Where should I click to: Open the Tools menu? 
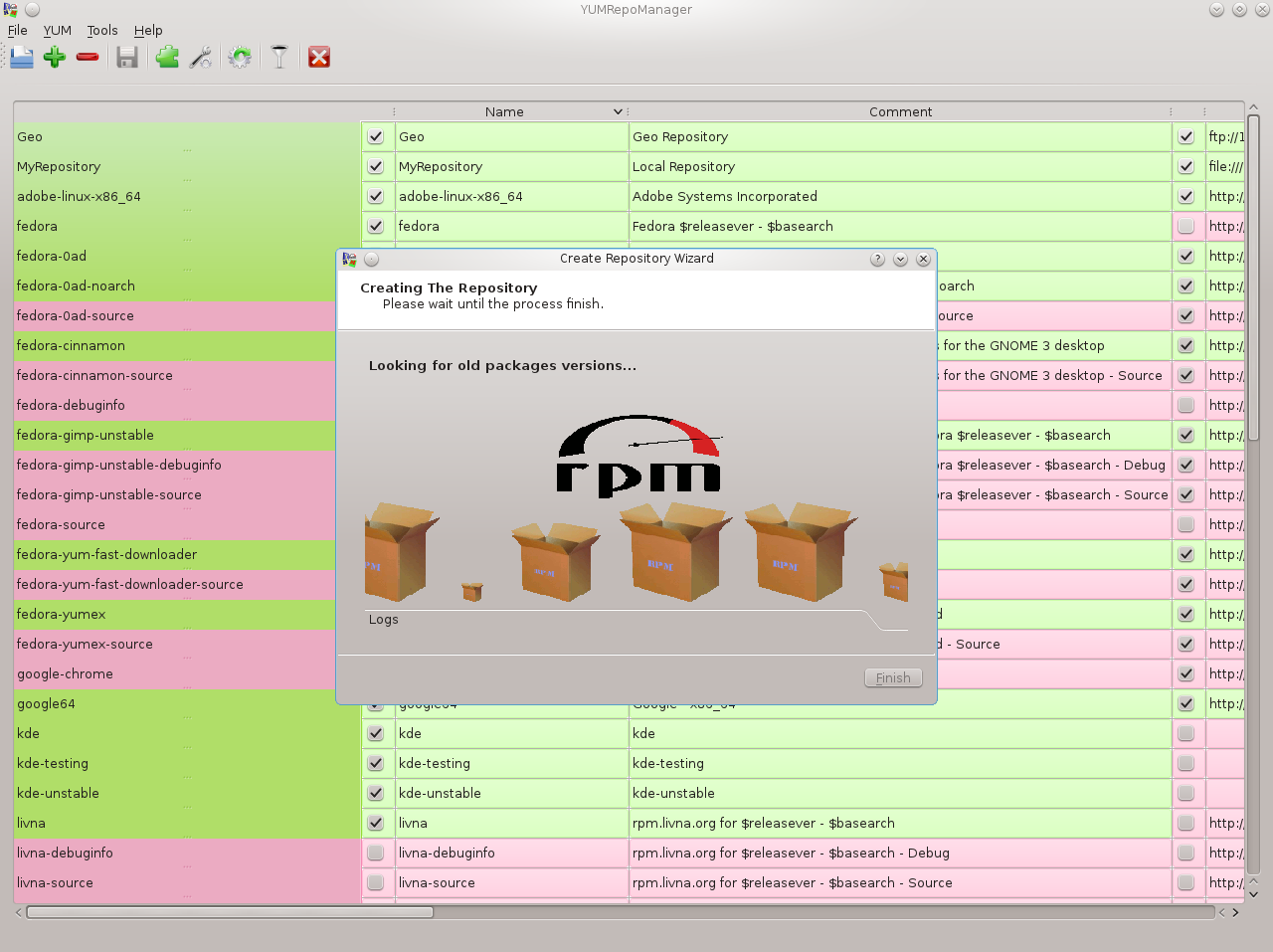pyautogui.click(x=102, y=31)
